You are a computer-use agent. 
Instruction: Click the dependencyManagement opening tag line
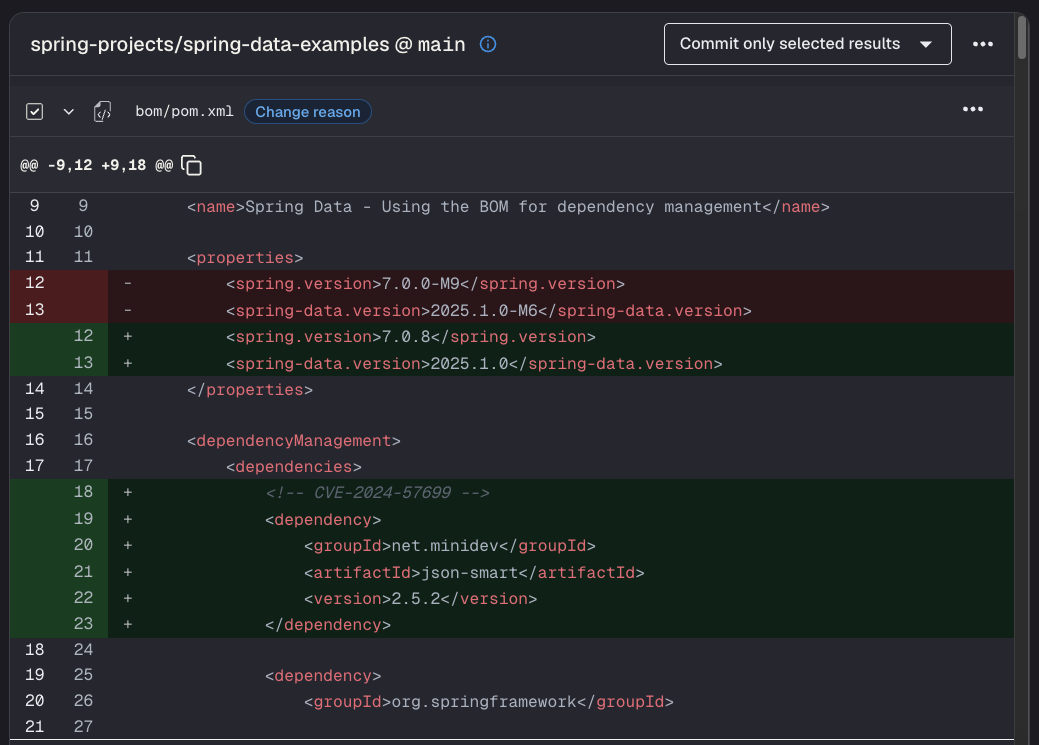[512, 440]
